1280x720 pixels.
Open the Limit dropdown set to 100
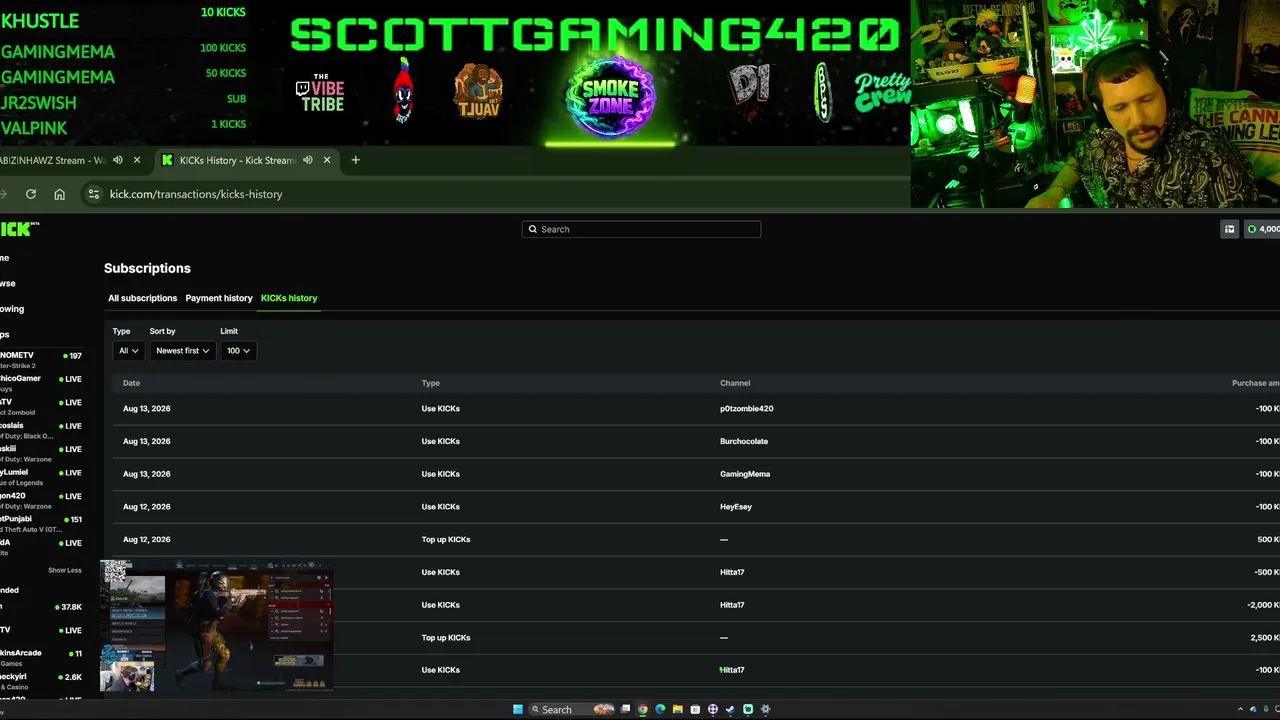[238, 351]
